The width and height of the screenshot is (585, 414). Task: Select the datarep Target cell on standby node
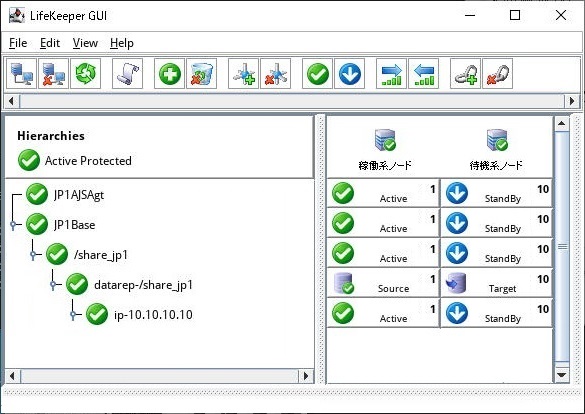pos(496,283)
